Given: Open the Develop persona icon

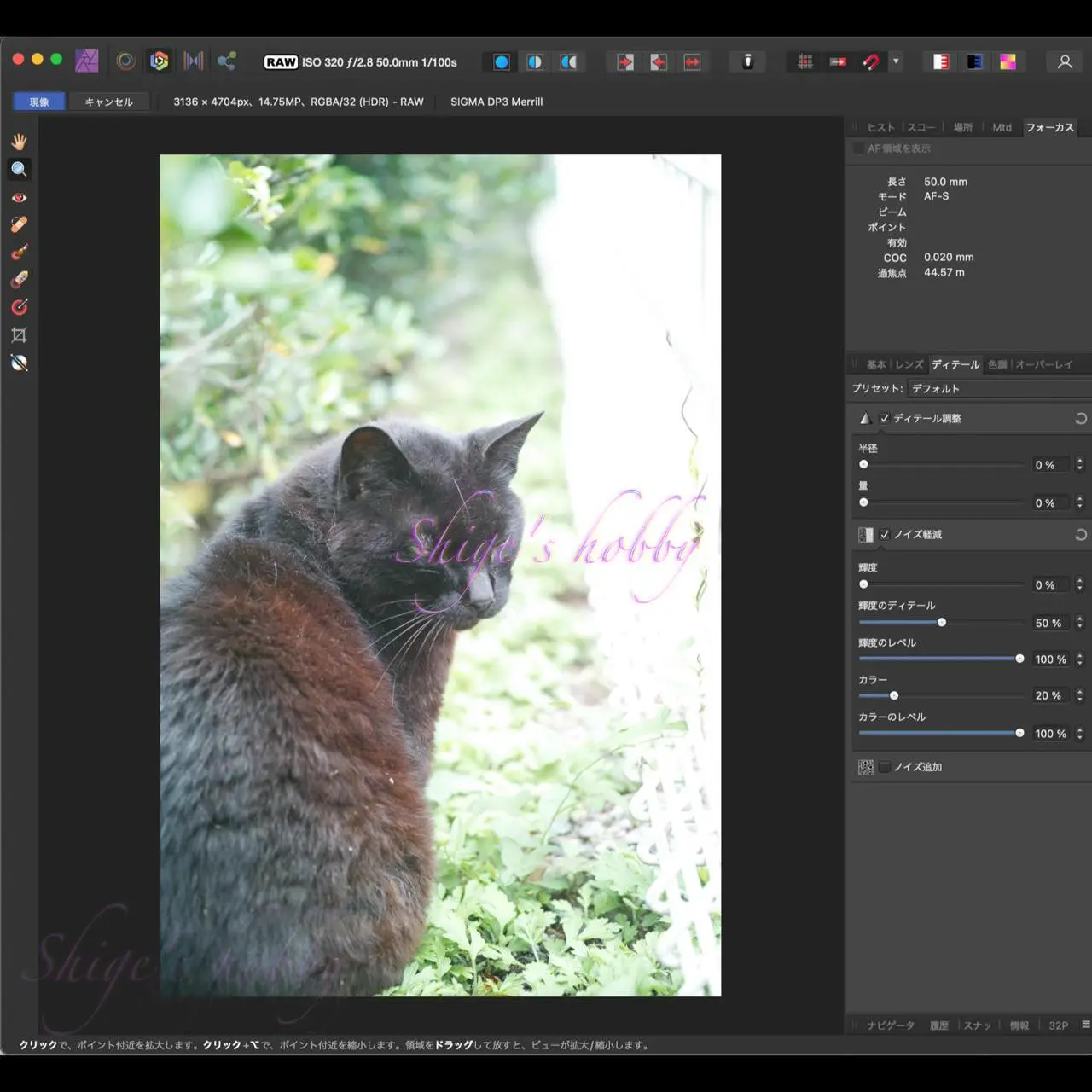Looking at the screenshot, I should pyautogui.click(x=159, y=61).
